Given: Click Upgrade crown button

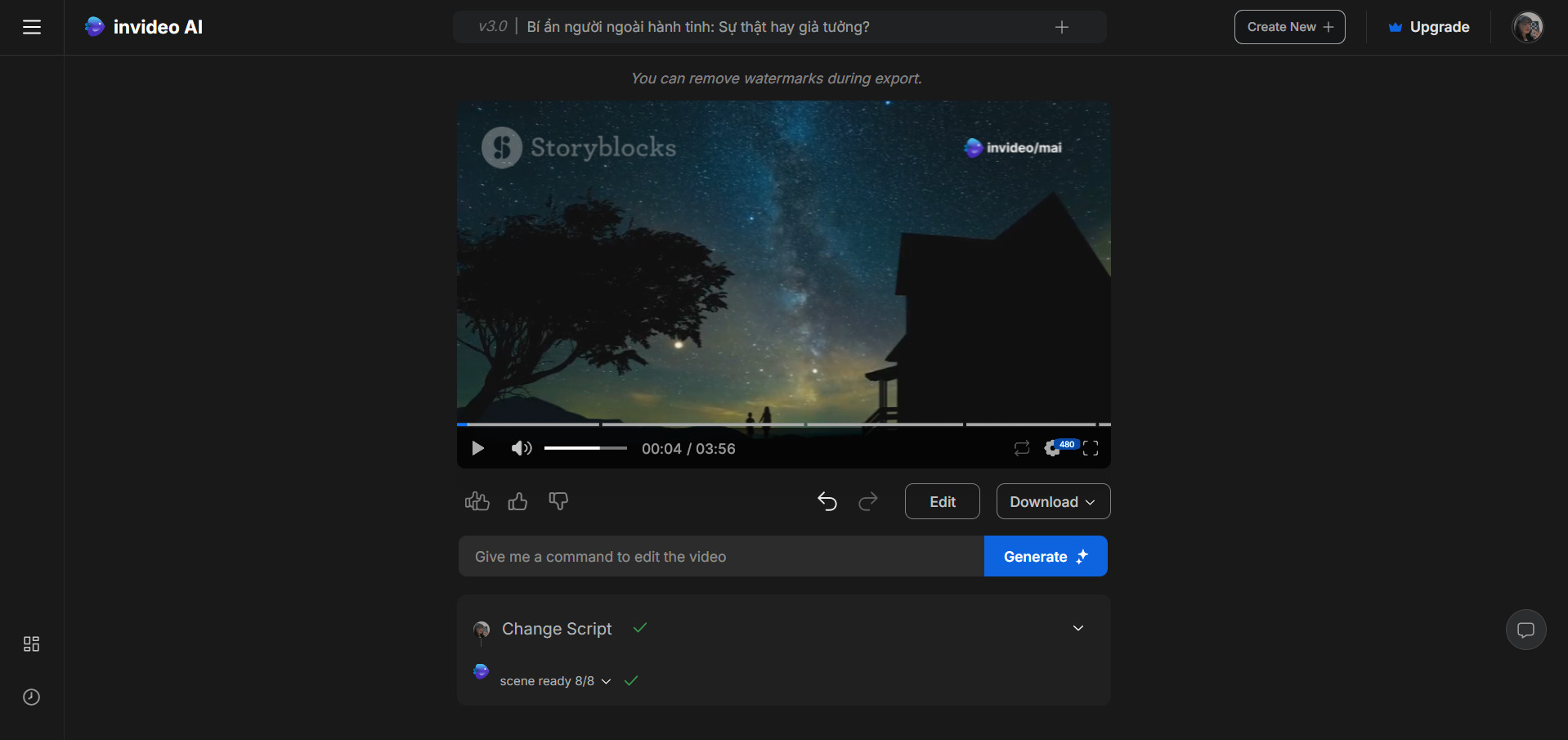Looking at the screenshot, I should (x=1429, y=27).
